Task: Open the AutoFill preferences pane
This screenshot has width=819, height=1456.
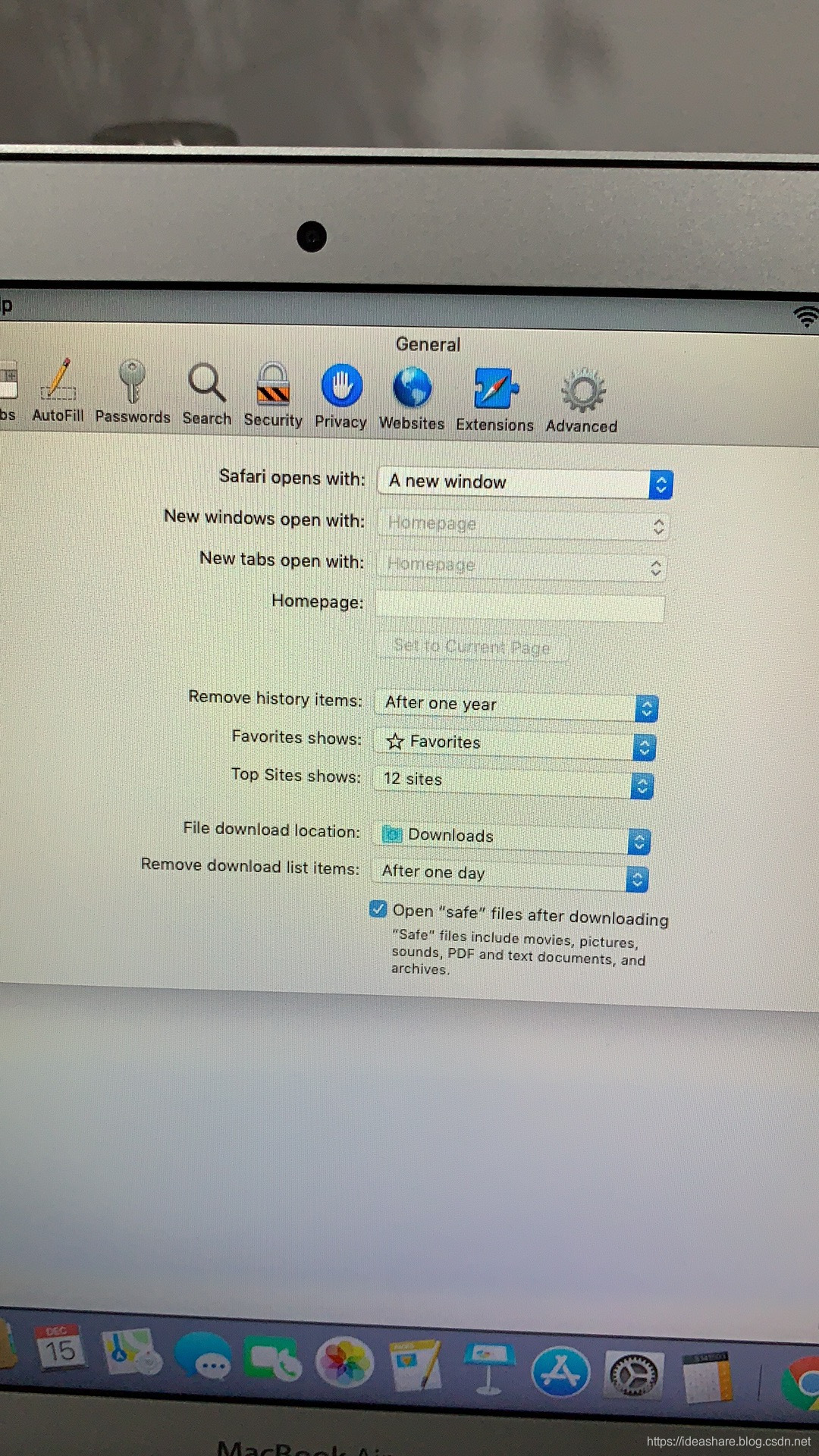Action: click(x=58, y=391)
